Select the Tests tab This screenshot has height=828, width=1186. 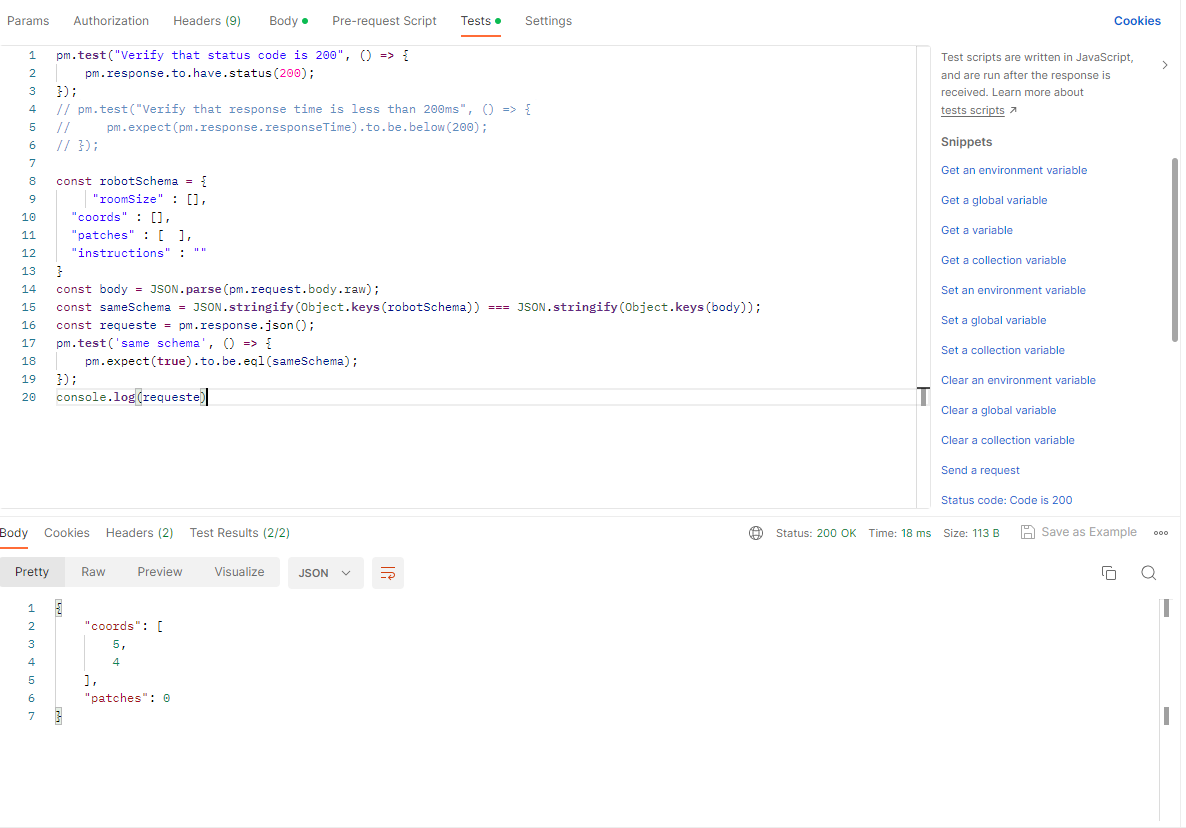(x=480, y=21)
